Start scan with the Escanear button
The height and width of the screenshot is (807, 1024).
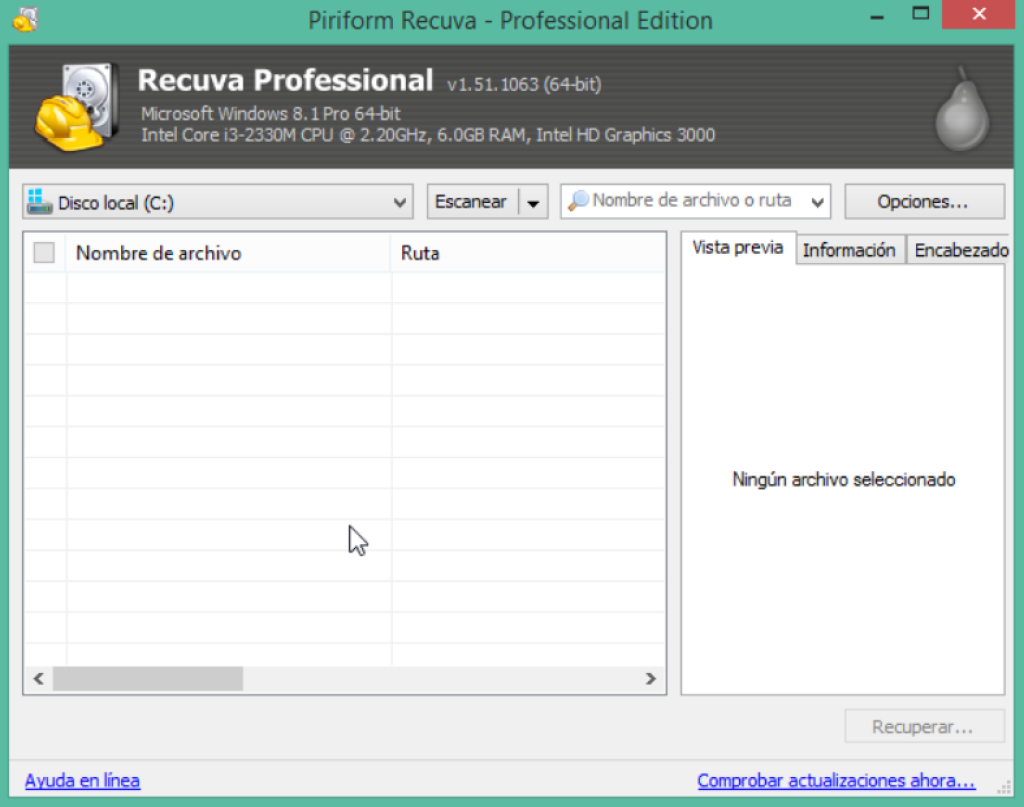click(472, 202)
